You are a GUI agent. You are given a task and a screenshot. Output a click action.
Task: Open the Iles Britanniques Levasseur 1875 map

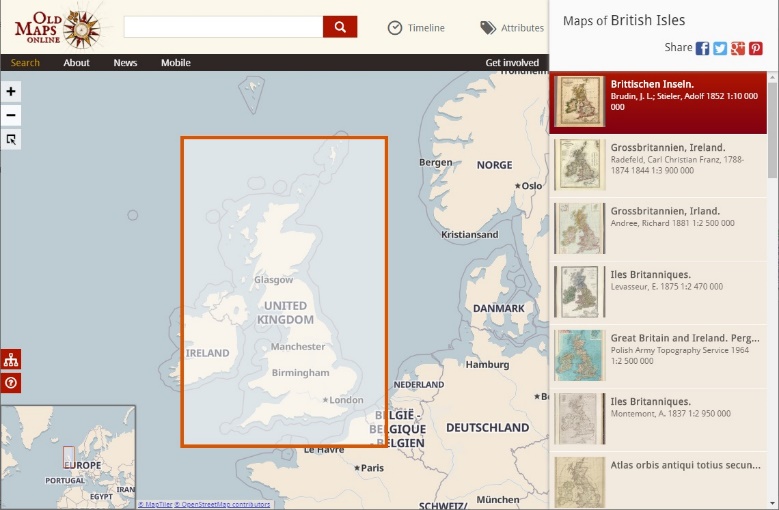(650, 279)
